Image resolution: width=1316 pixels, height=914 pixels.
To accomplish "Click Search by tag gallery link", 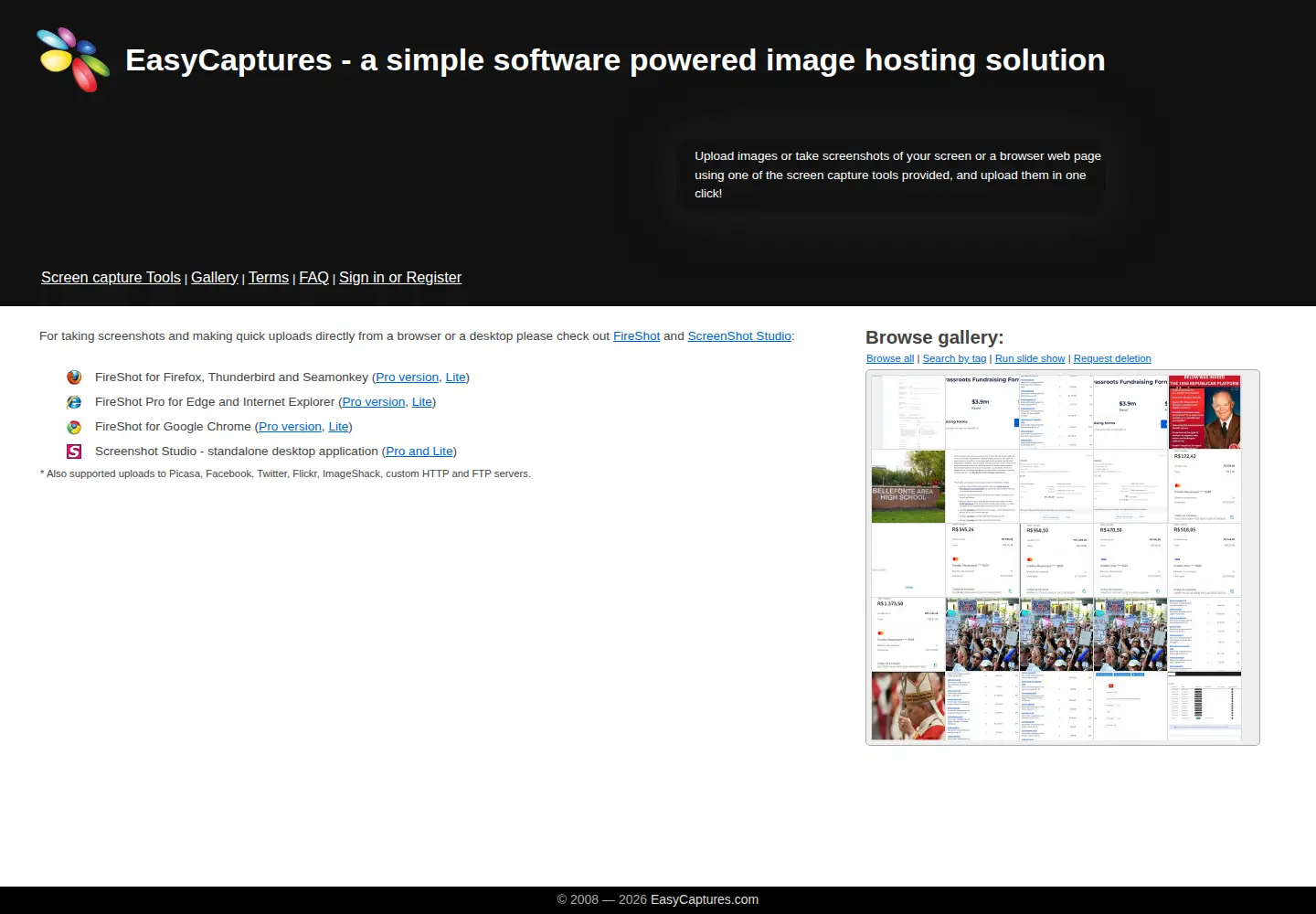I will tap(954, 358).
